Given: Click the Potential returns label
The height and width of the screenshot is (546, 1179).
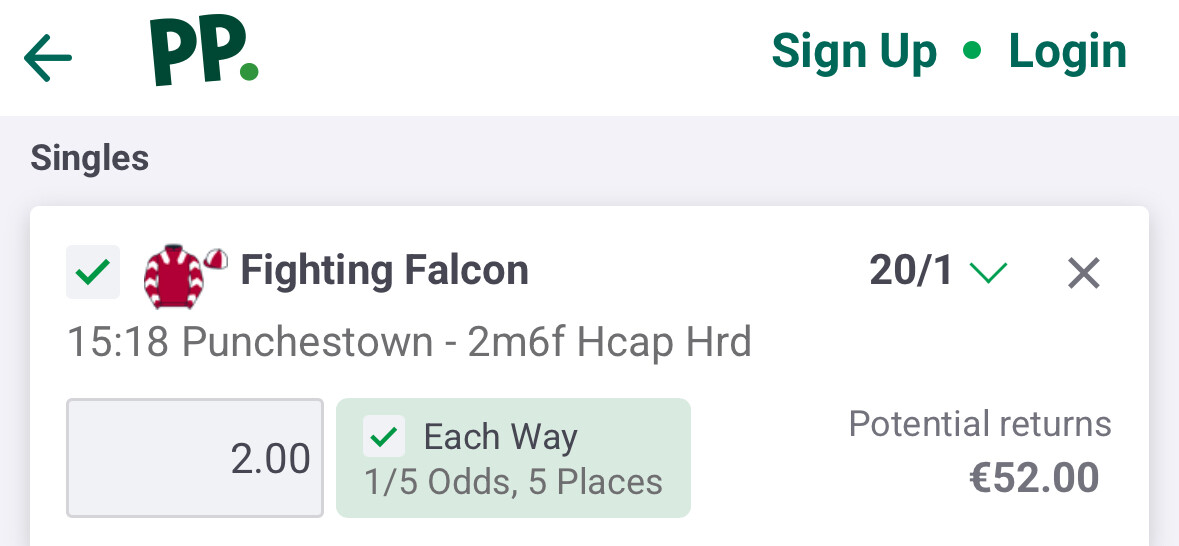Looking at the screenshot, I should click(979, 424).
